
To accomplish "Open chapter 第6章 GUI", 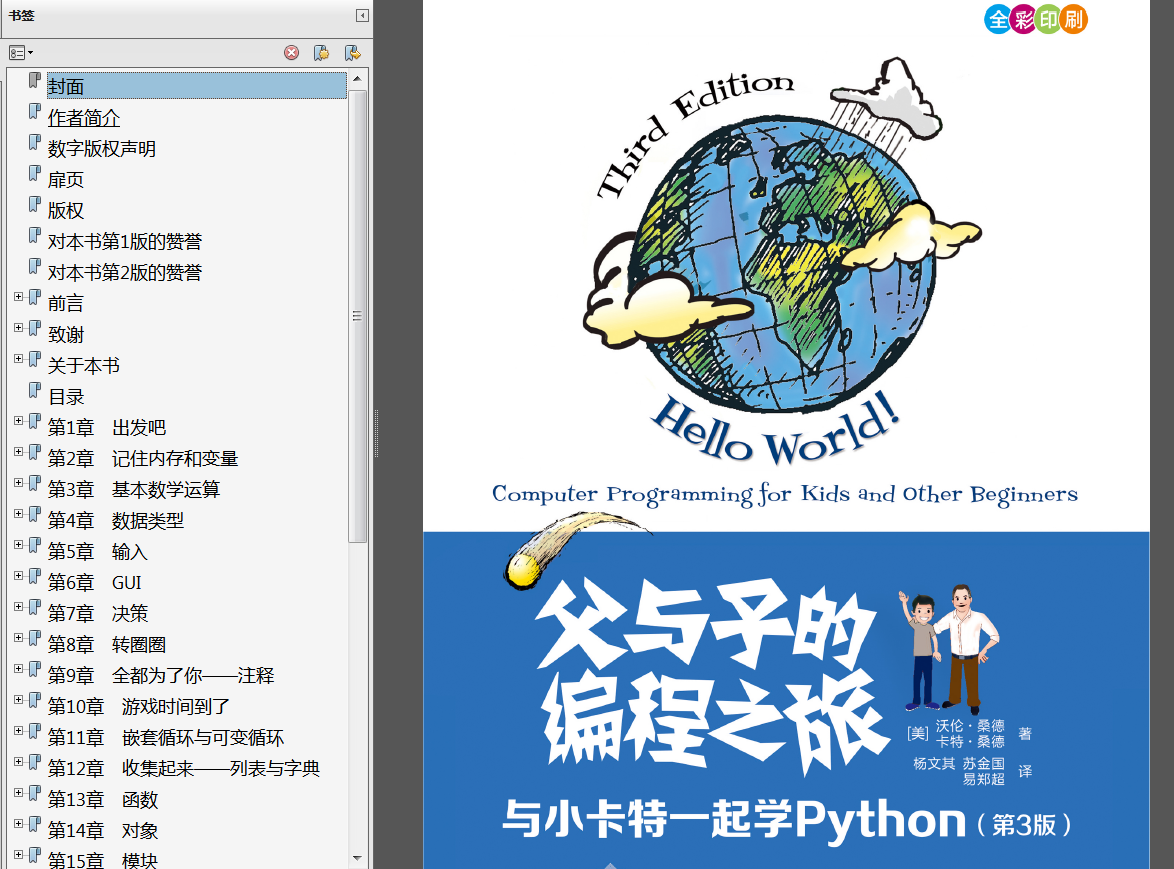I will pyautogui.click(x=95, y=582).
